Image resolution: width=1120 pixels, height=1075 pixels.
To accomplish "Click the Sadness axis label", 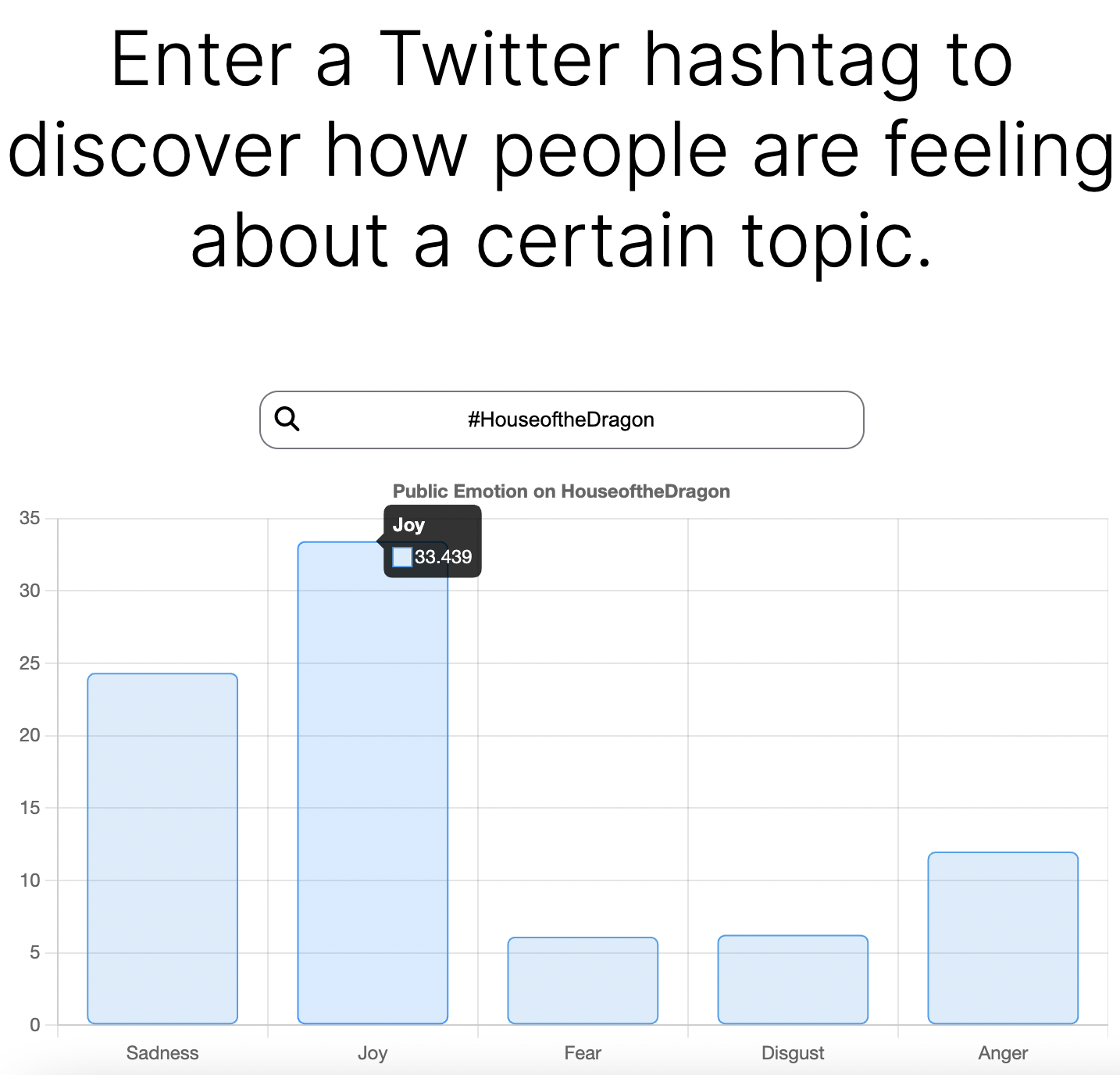I will (x=162, y=1052).
